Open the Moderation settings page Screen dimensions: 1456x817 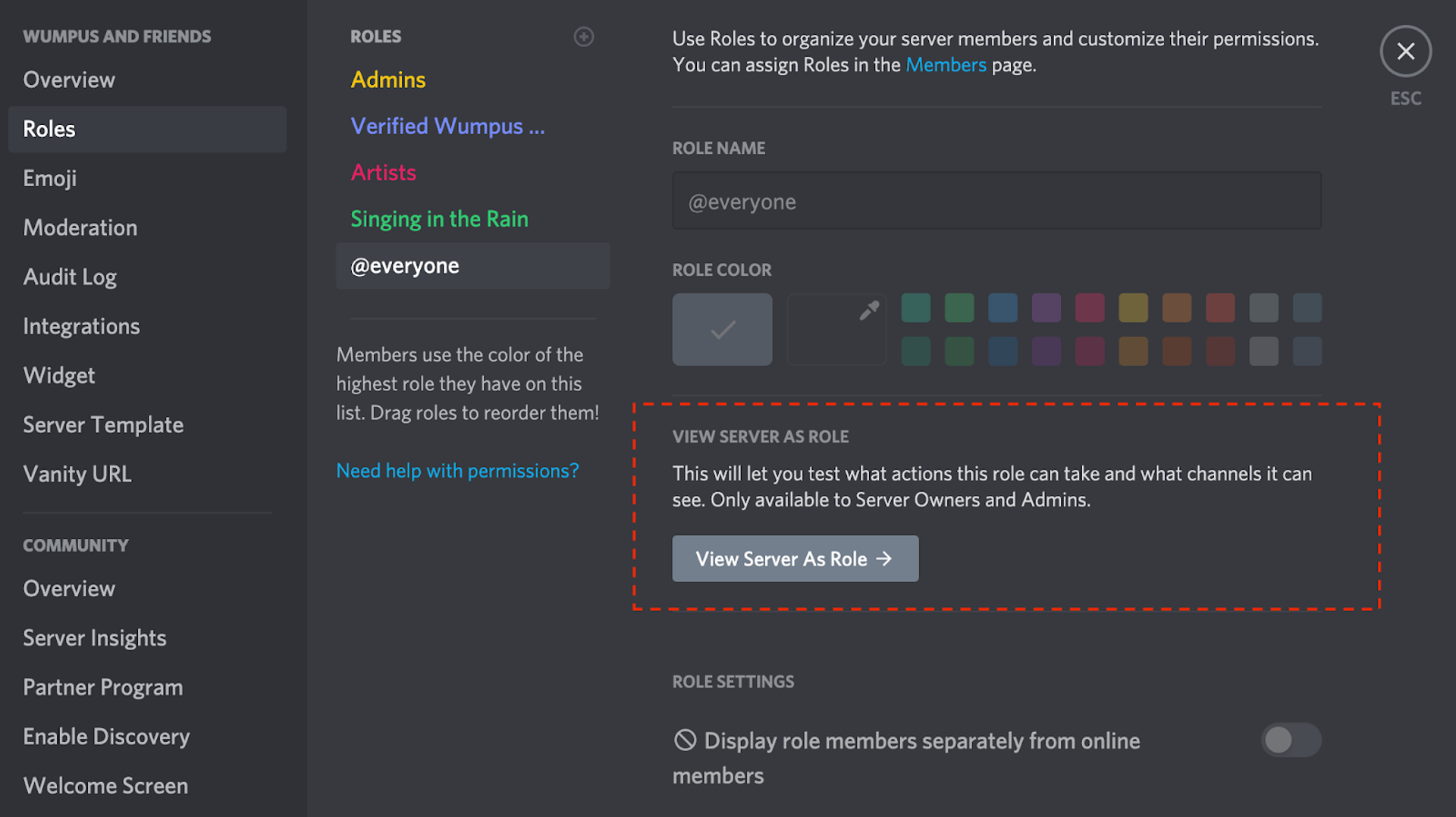80,227
